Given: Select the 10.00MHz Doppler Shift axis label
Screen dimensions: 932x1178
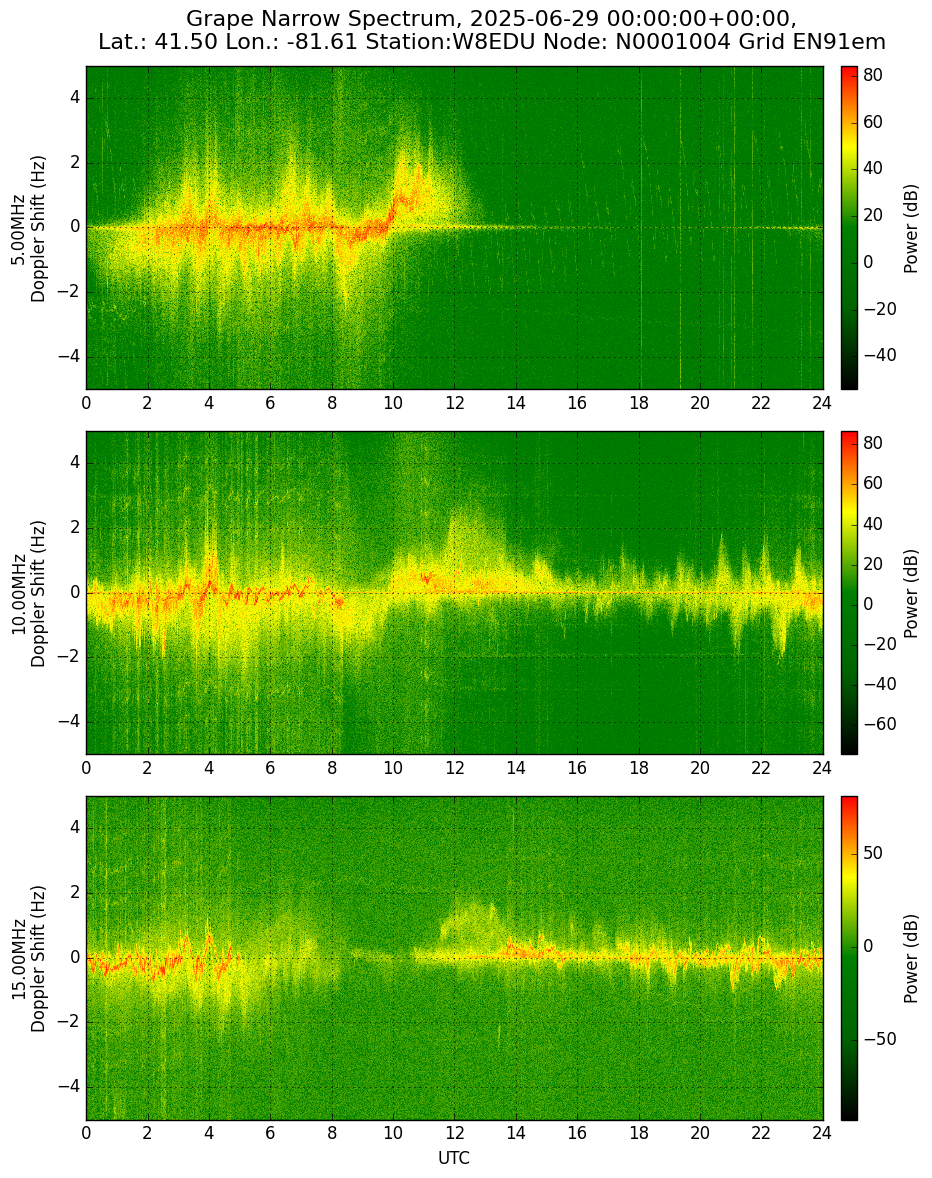Looking at the screenshot, I should click(x=27, y=594).
